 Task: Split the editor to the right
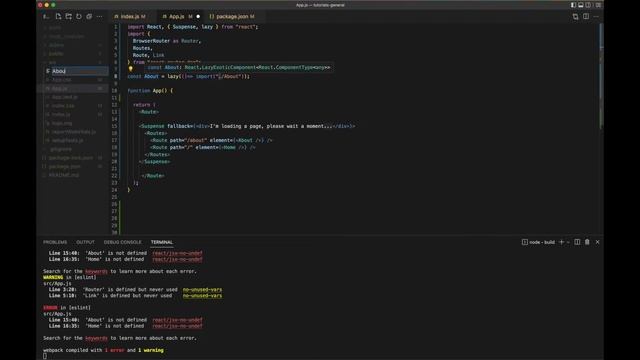coord(586,16)
